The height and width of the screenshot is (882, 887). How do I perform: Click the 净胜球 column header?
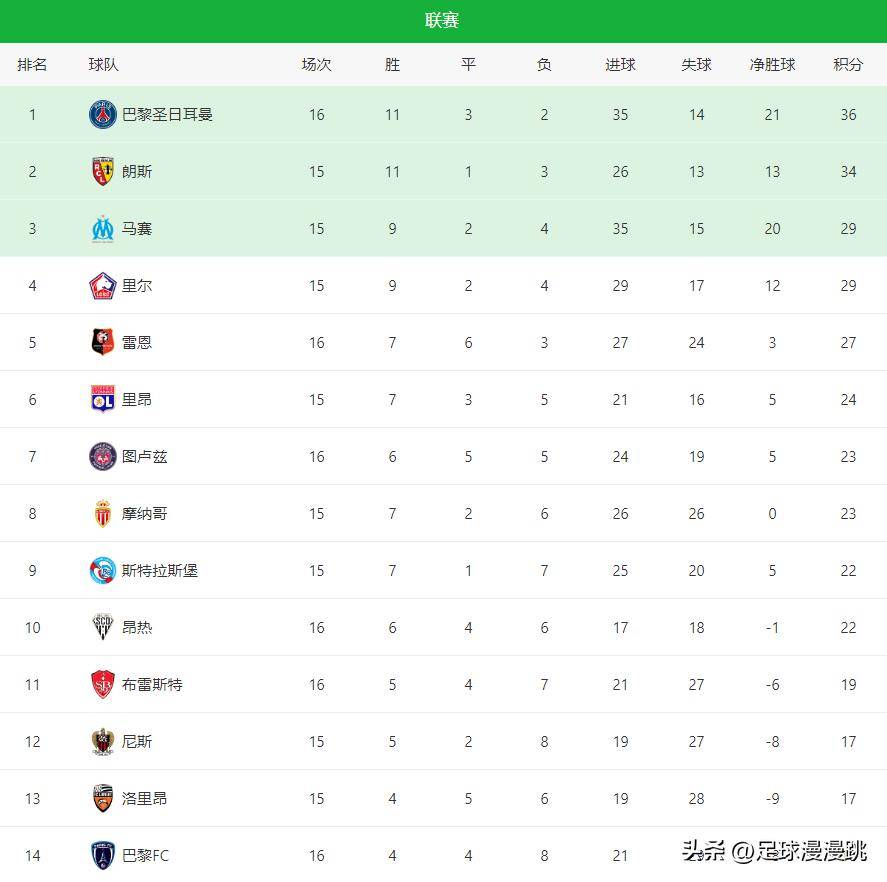tap(772, 65)
